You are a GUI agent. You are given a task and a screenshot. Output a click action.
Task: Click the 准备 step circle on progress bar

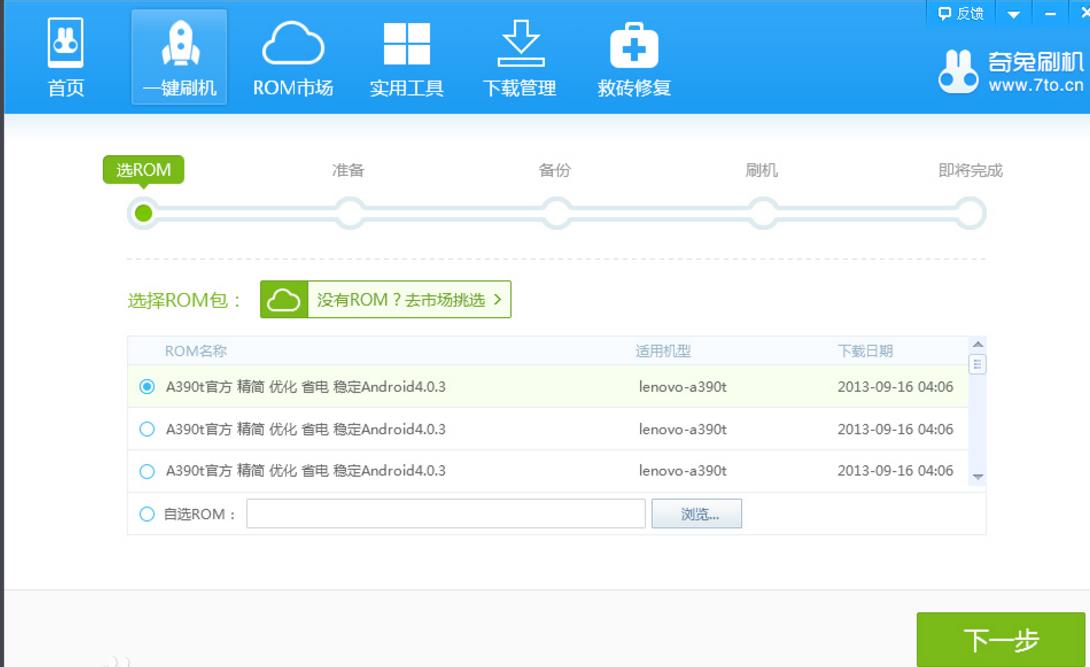[x=349, y=213]
